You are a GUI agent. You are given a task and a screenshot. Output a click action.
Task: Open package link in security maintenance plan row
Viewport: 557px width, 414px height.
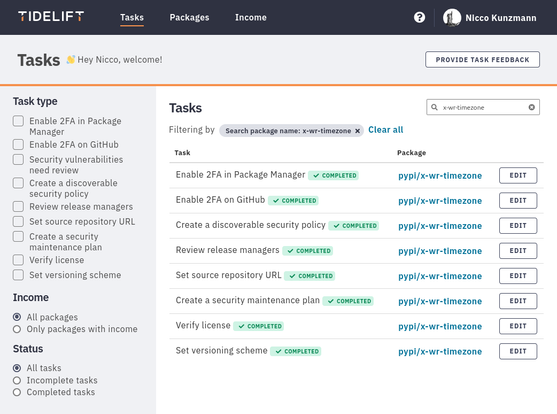pyautogui.click(x=440, y=301)
